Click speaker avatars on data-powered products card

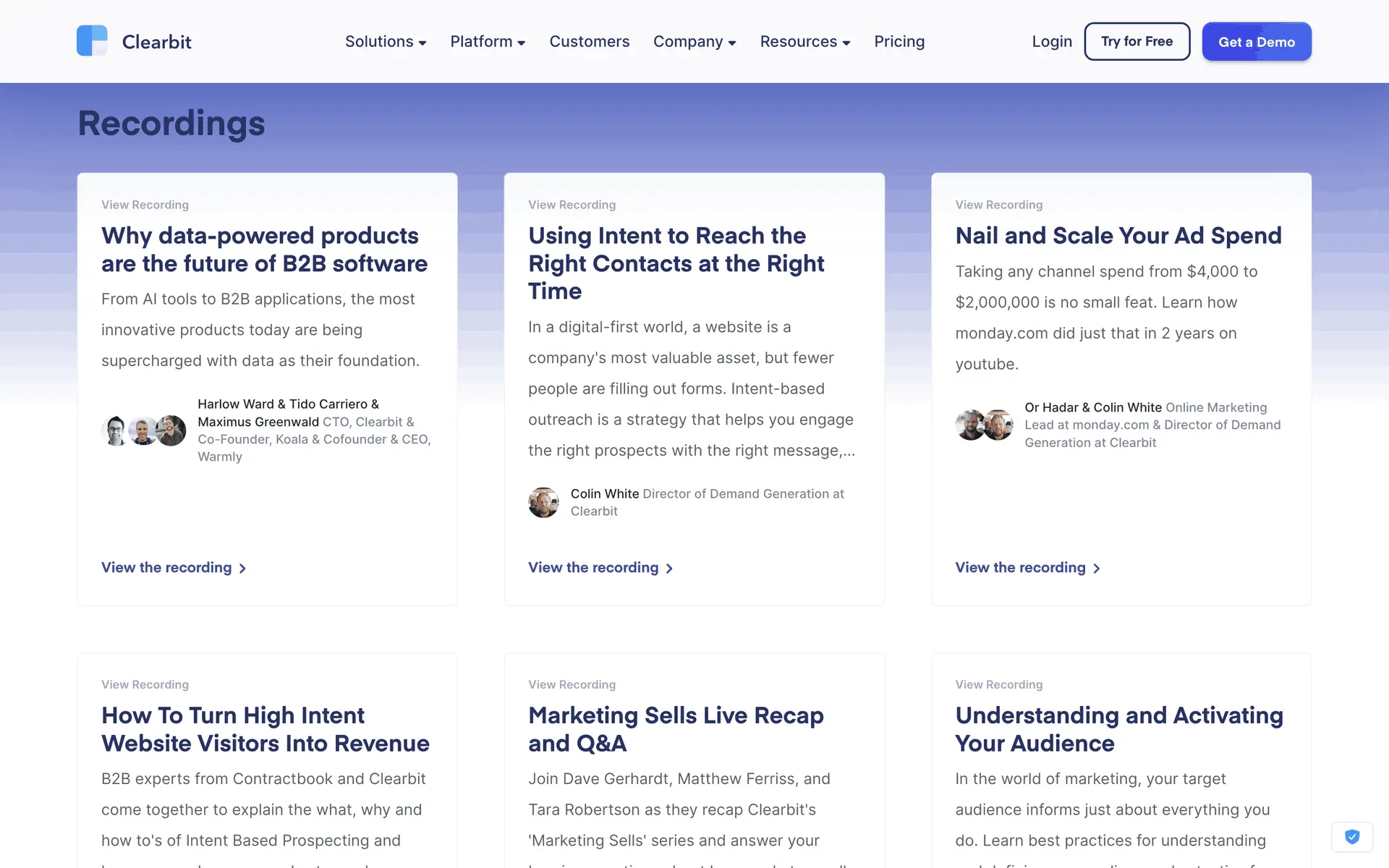(144, 430)
